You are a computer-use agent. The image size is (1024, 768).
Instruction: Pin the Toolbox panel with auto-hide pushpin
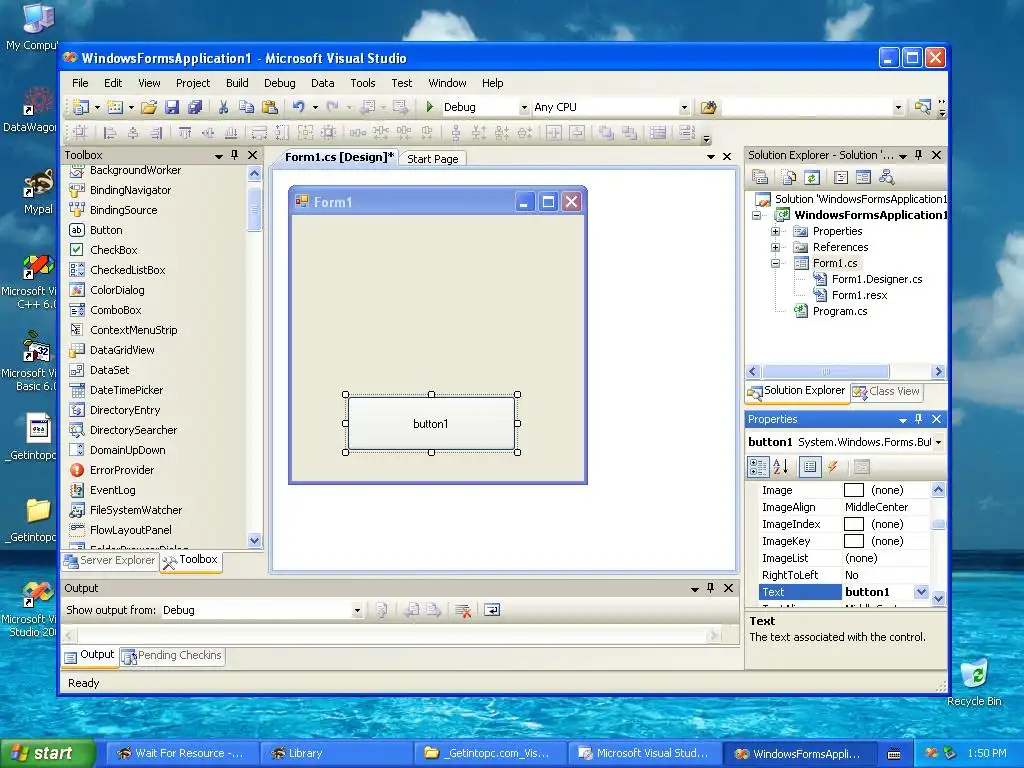pos(234,155)
